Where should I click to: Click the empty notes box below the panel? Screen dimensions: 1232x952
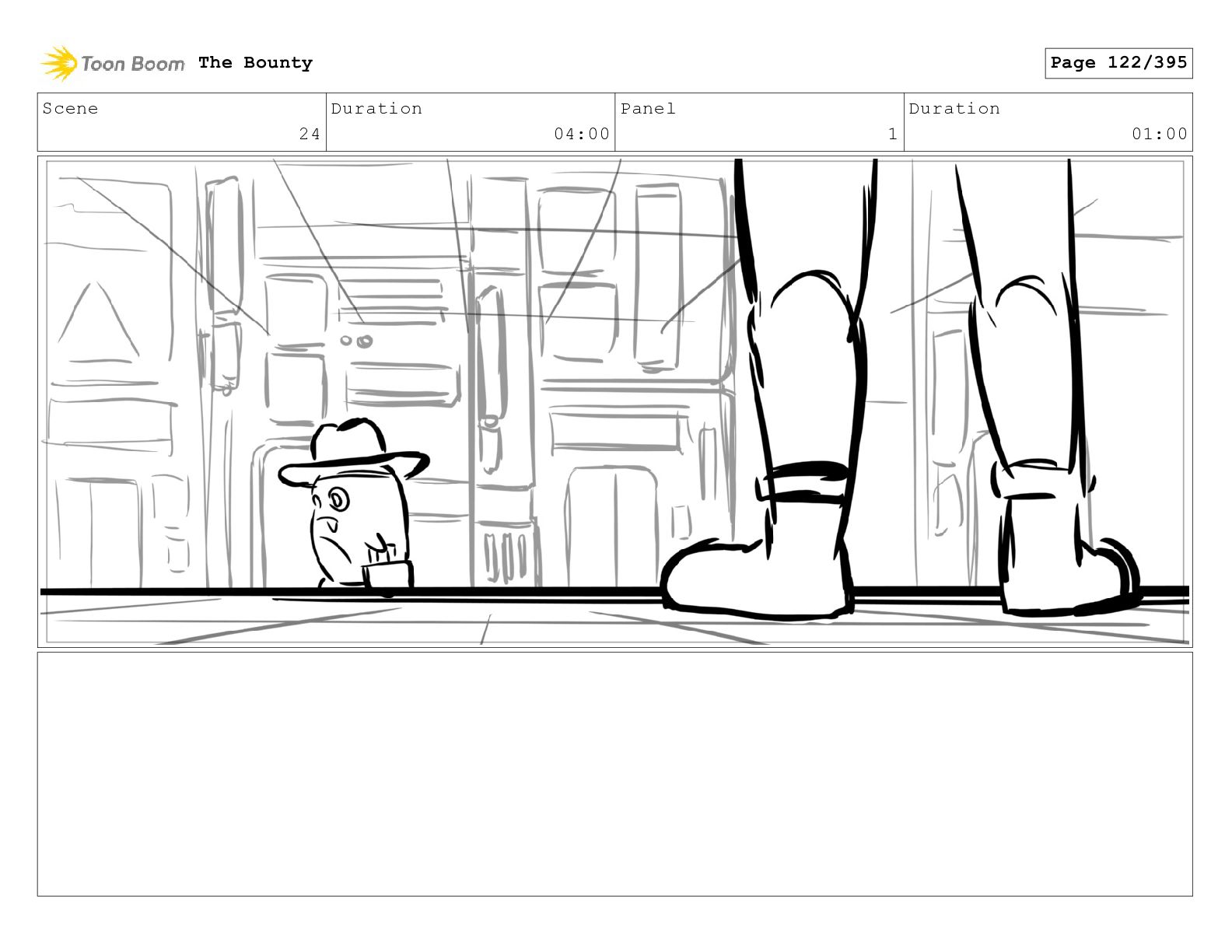point(615,774)
